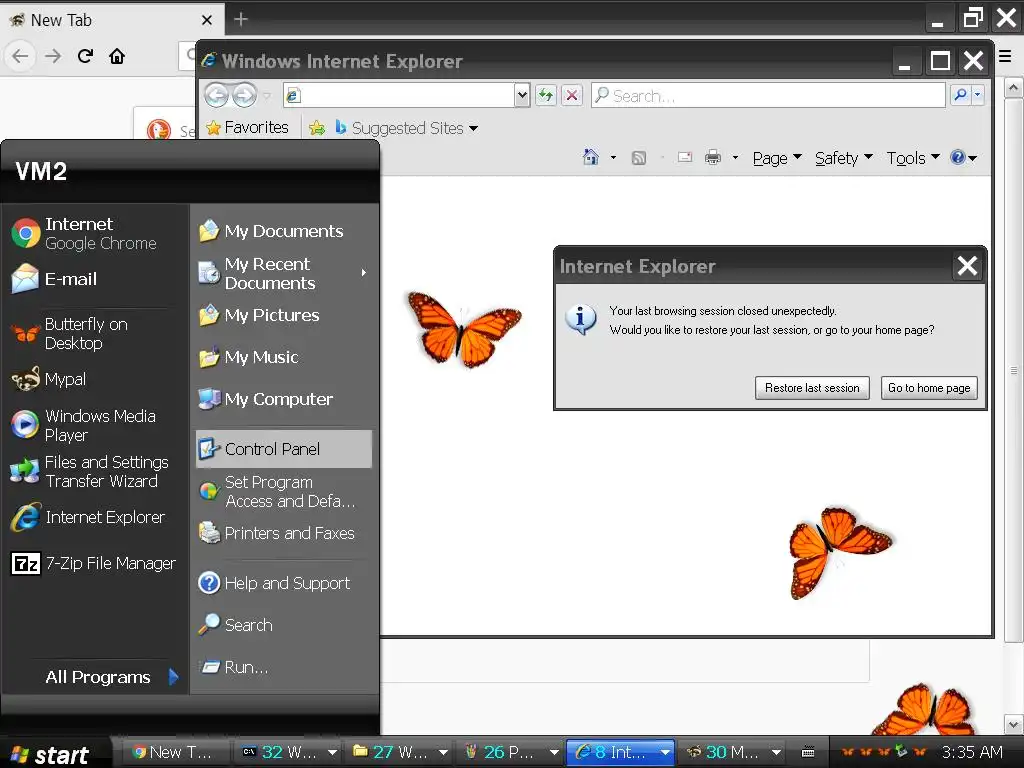The image size is (1024, 768).
Task: Click IE Home icon
Action: (590, 157)
